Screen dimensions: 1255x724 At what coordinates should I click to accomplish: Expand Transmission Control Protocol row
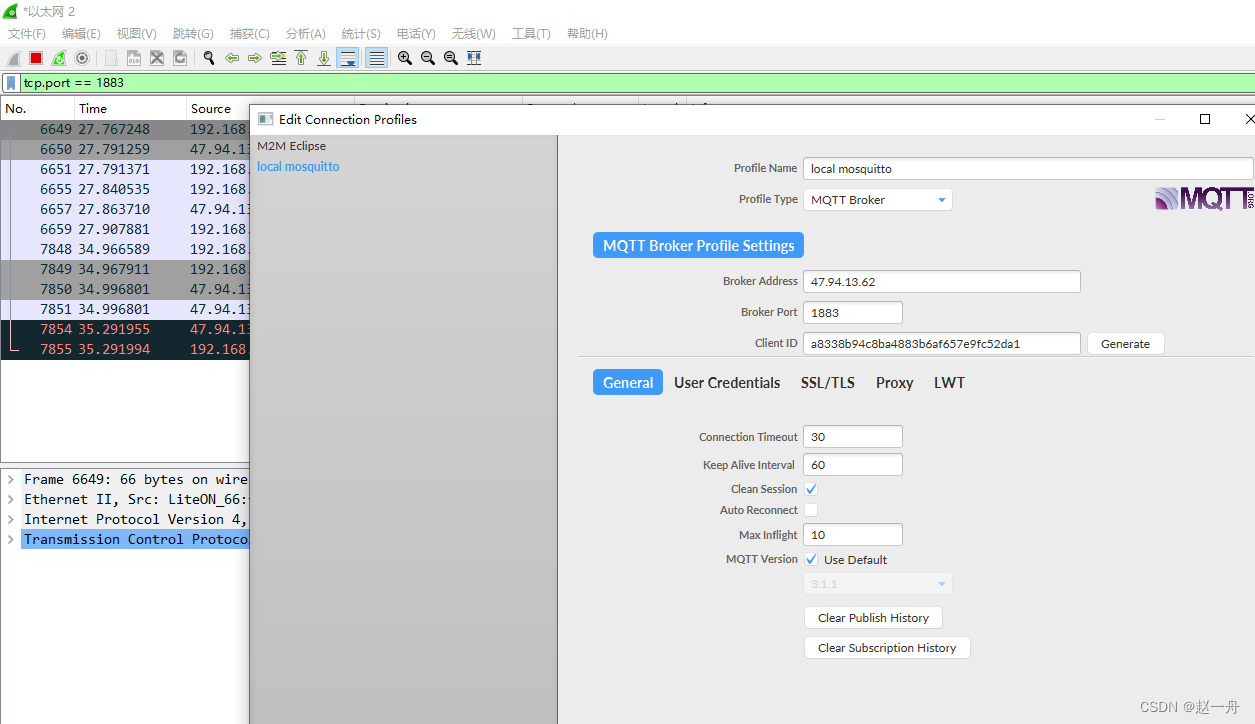tap(11, 539)
